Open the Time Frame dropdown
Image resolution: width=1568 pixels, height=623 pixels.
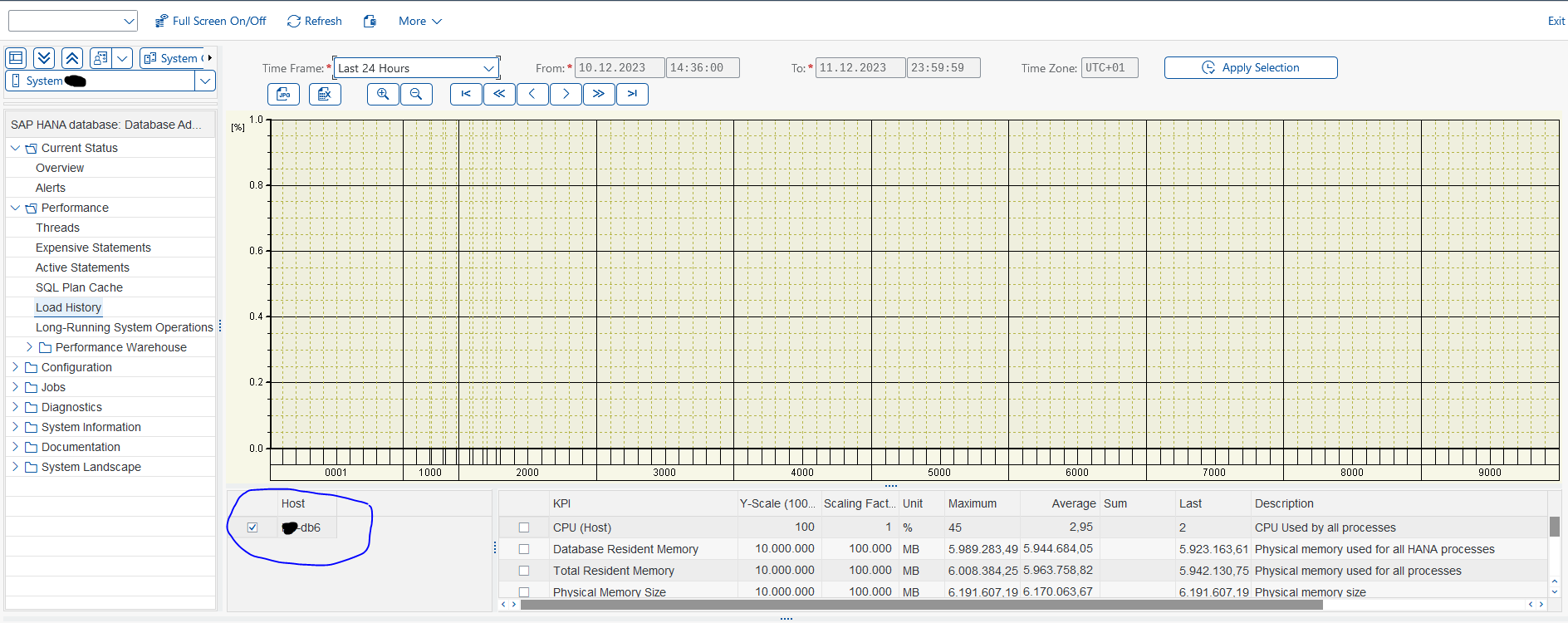(489, 68)
